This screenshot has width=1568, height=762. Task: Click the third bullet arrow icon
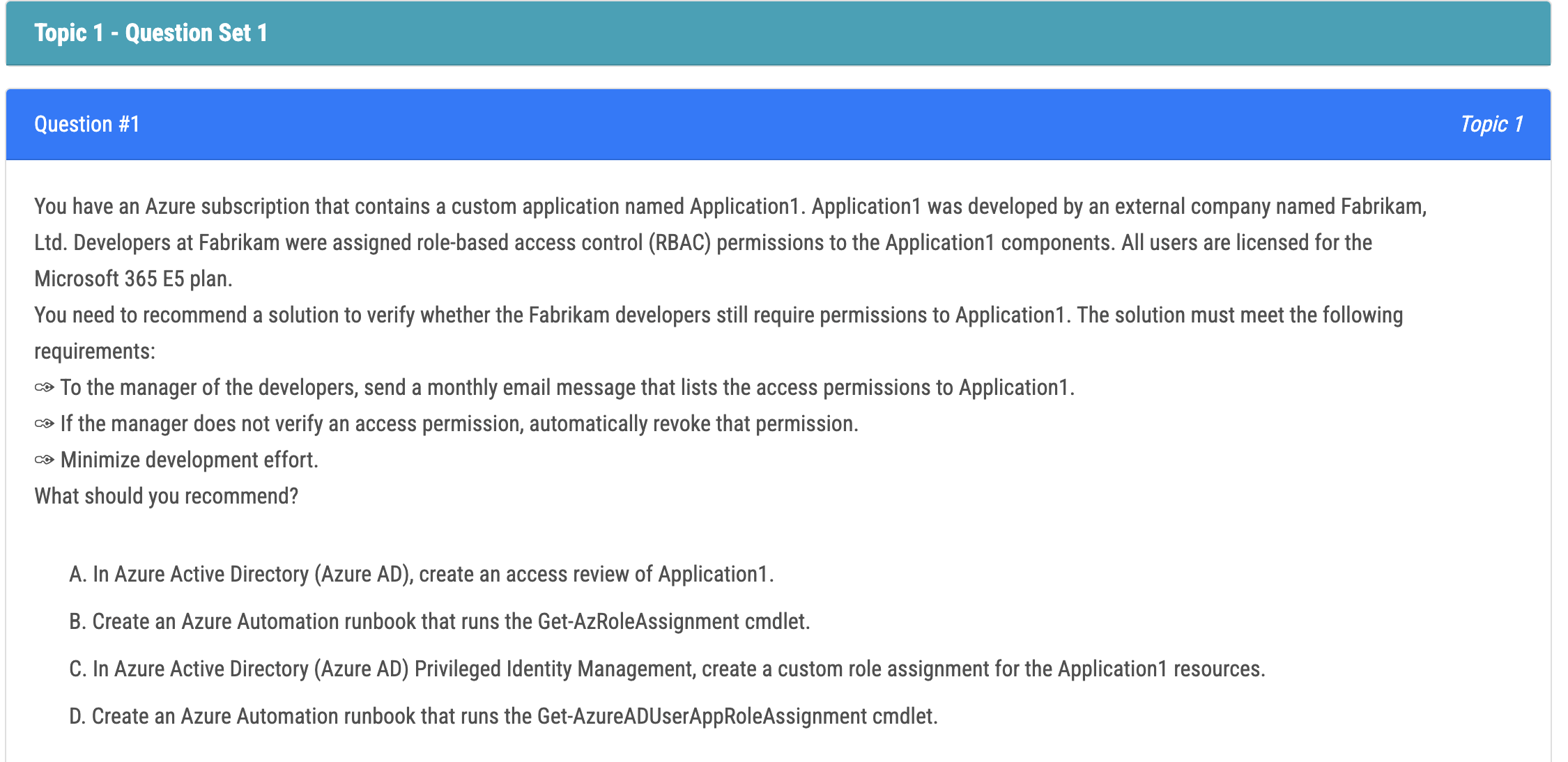coord(45,460)
